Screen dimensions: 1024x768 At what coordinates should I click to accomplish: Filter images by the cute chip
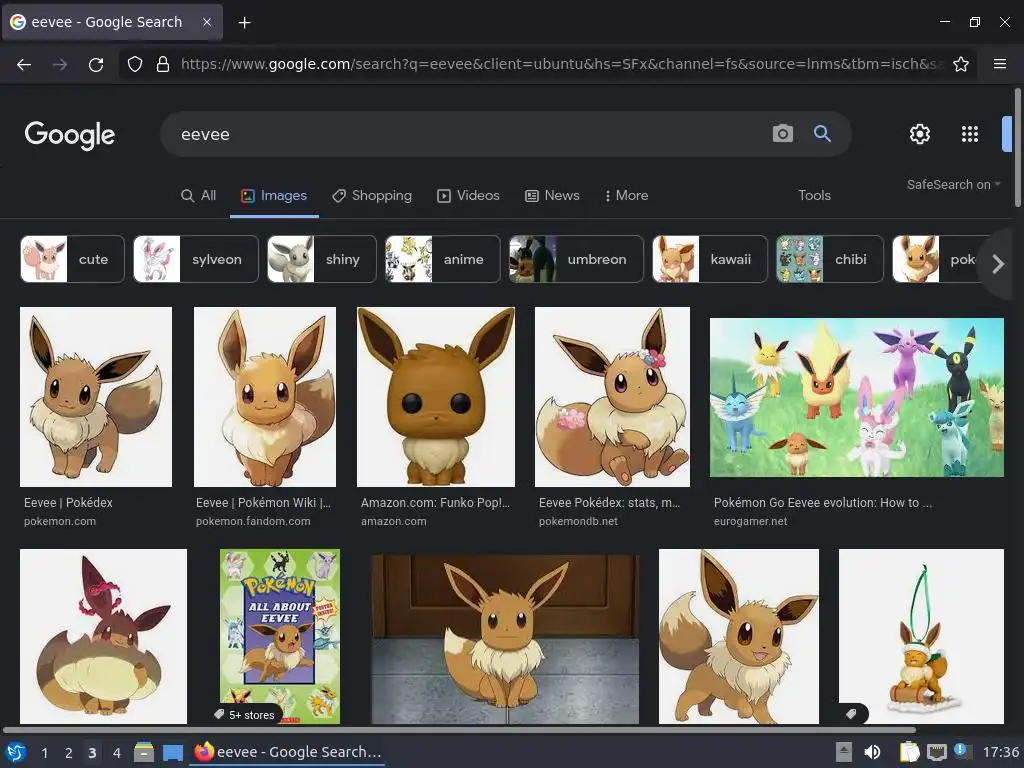point(72,259)
